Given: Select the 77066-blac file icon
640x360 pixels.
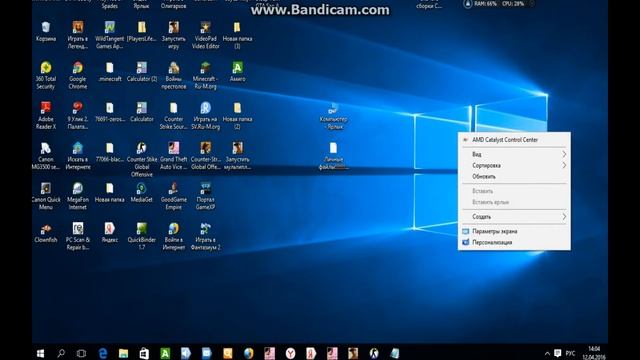Looking at the screenshot, I should click(109, 152).
